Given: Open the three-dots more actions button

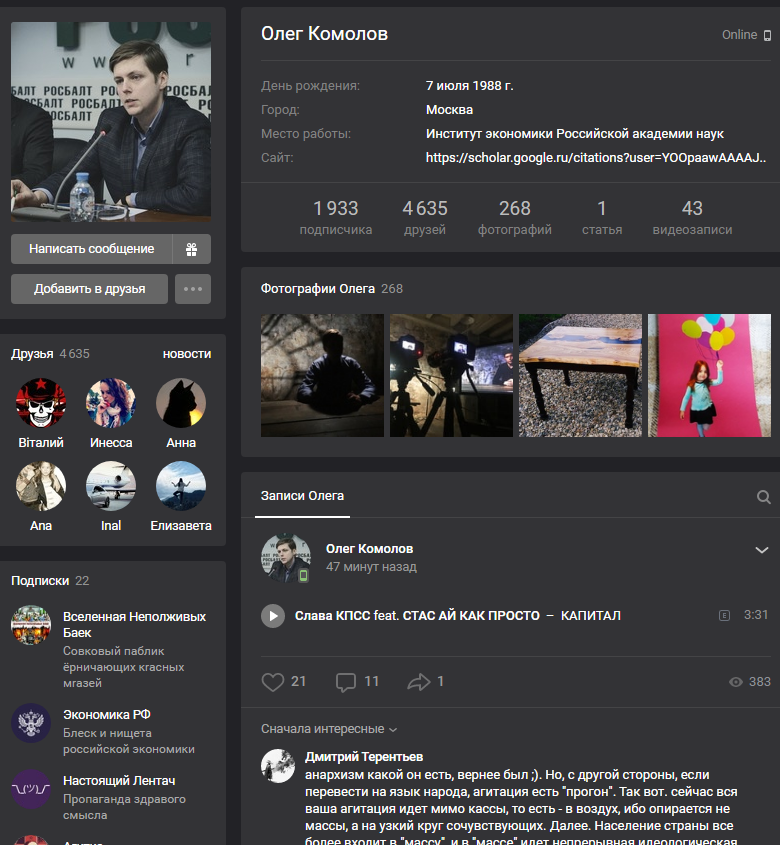Looking at the screenshot, I should click(193, 289).
